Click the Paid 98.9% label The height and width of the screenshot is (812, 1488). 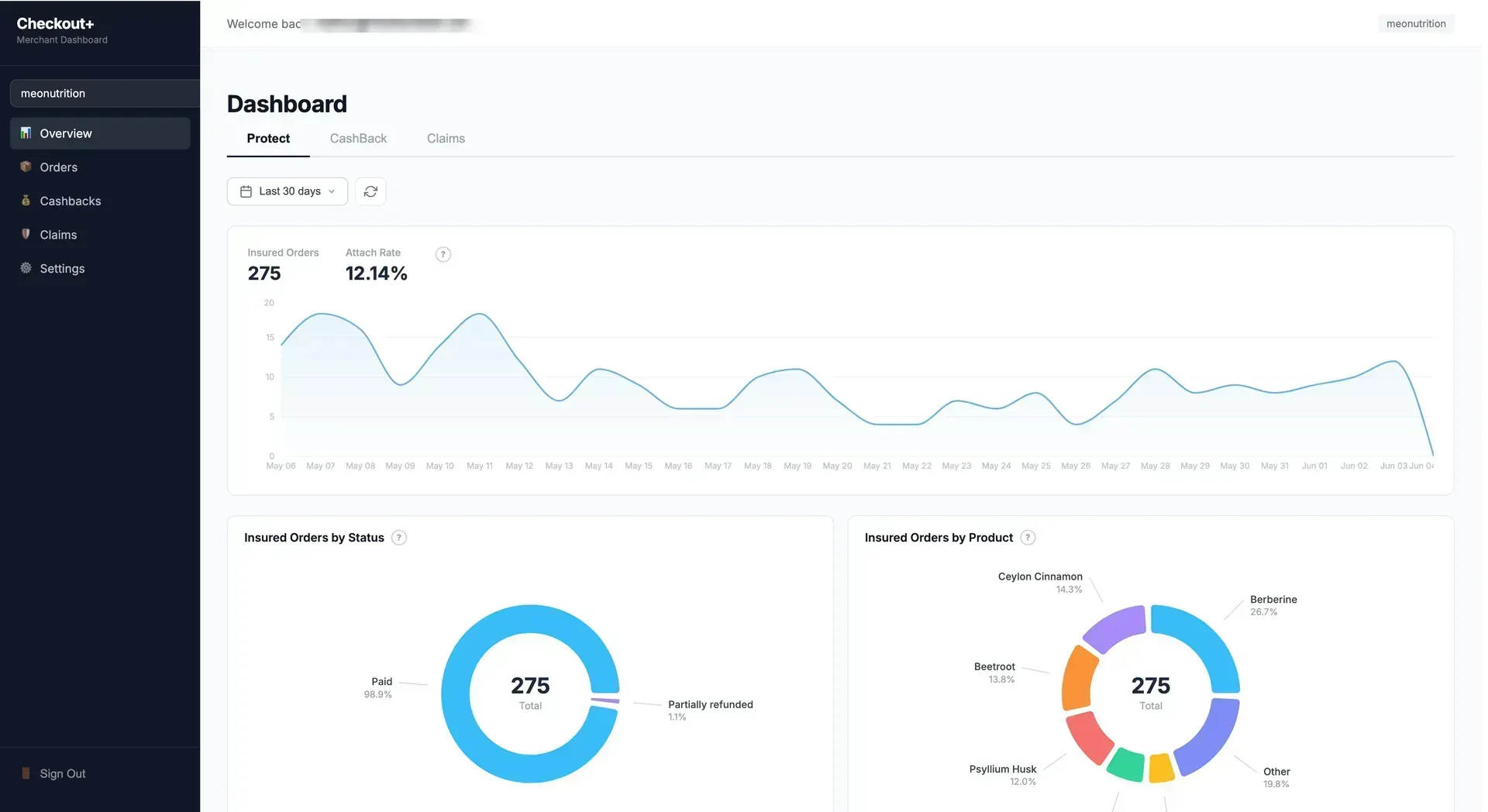(378, 687)
